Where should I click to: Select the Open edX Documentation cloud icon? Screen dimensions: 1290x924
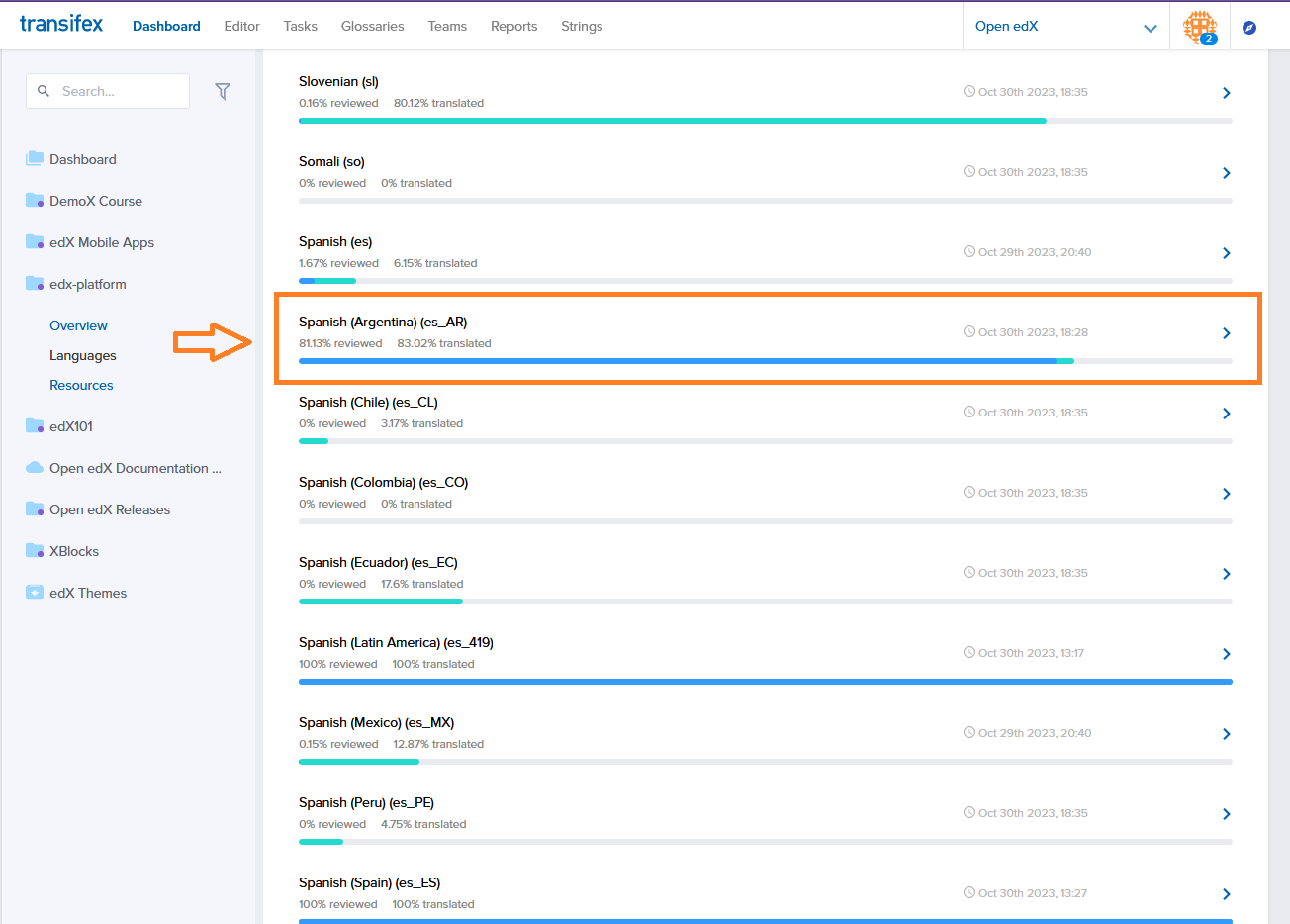[35, 468]
